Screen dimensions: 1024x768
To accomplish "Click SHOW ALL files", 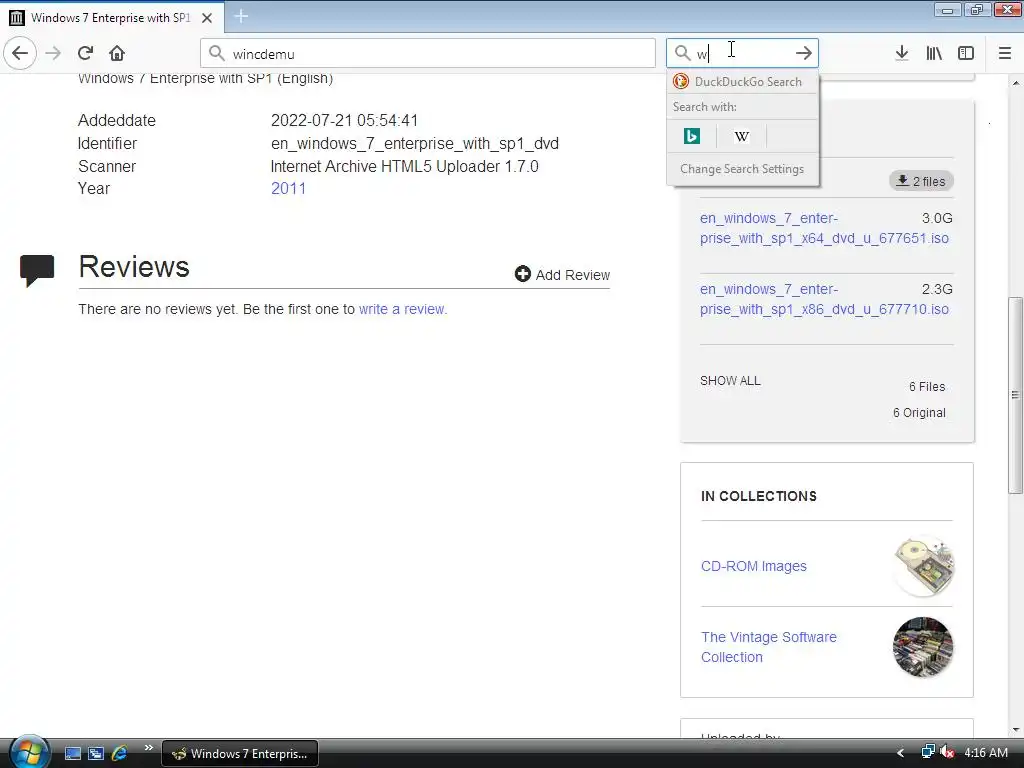I will 730,380.
